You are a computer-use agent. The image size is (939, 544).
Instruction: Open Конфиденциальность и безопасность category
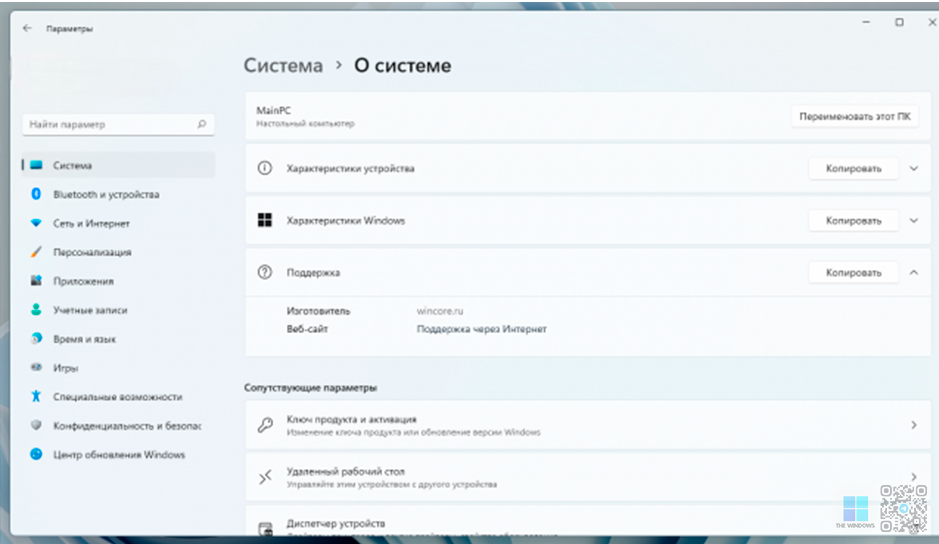119,425
